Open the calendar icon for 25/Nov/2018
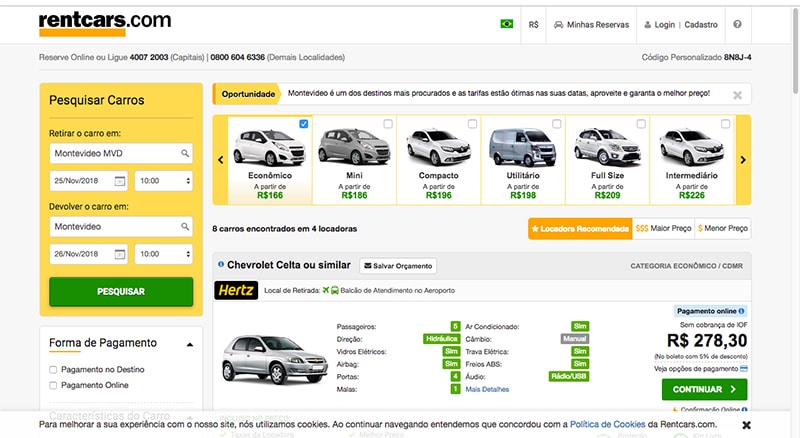 pyautogui.click(x=119, y=181)
